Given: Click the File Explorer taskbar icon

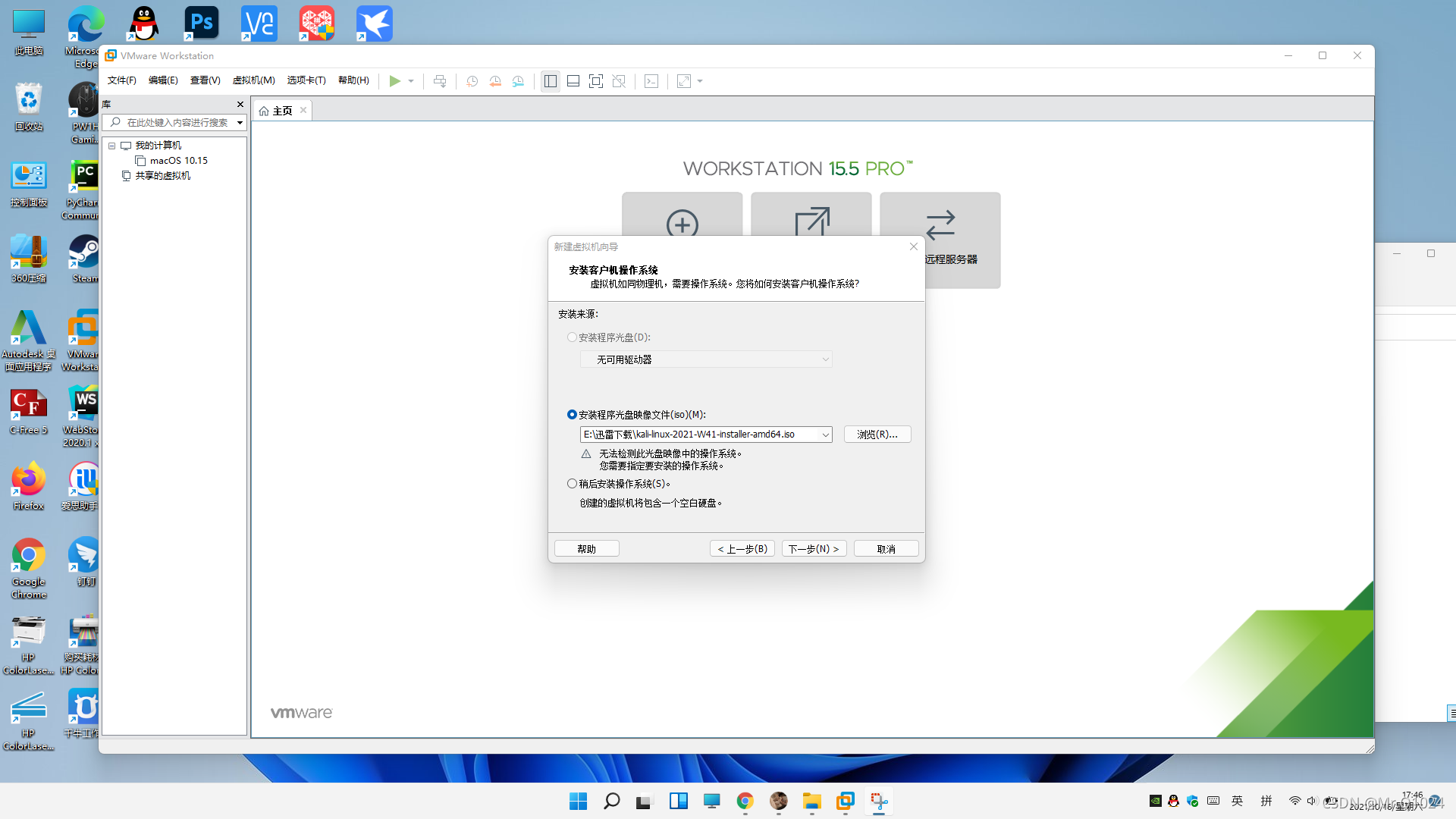Looking at the screenshot, I should (x=812, y=801).
